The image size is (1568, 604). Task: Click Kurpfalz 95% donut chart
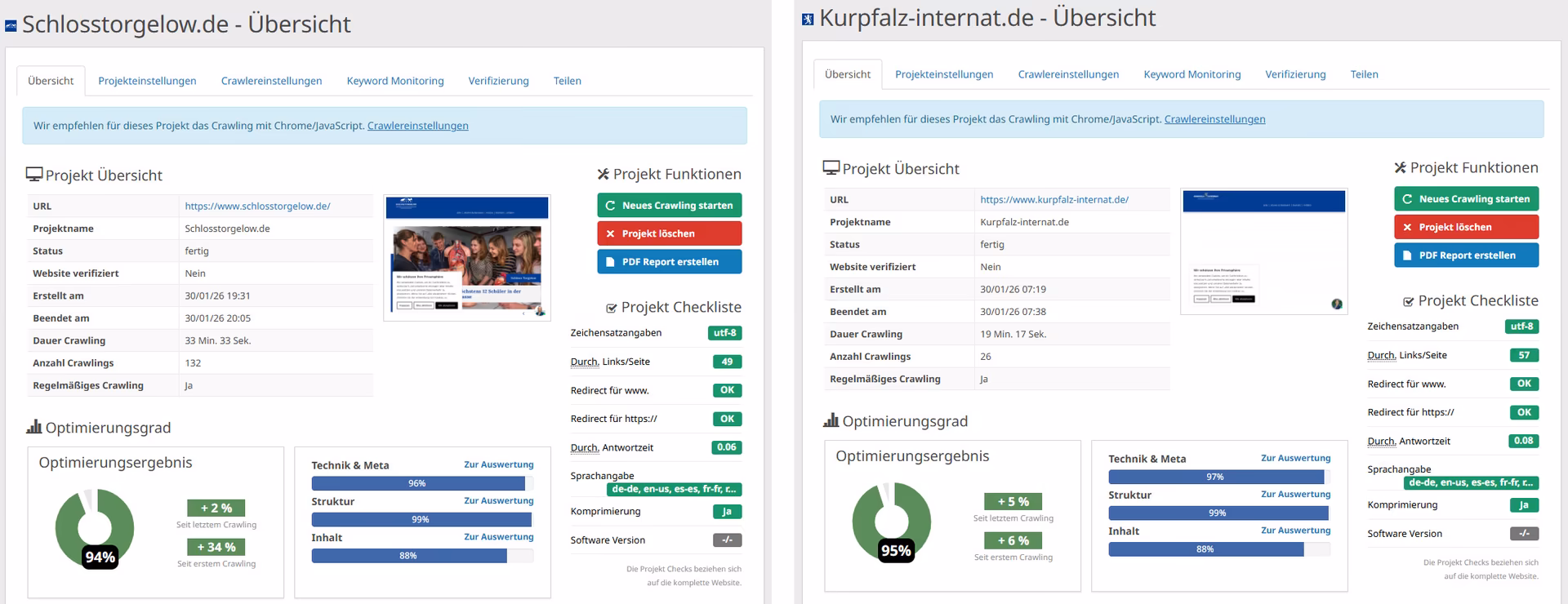891,522
